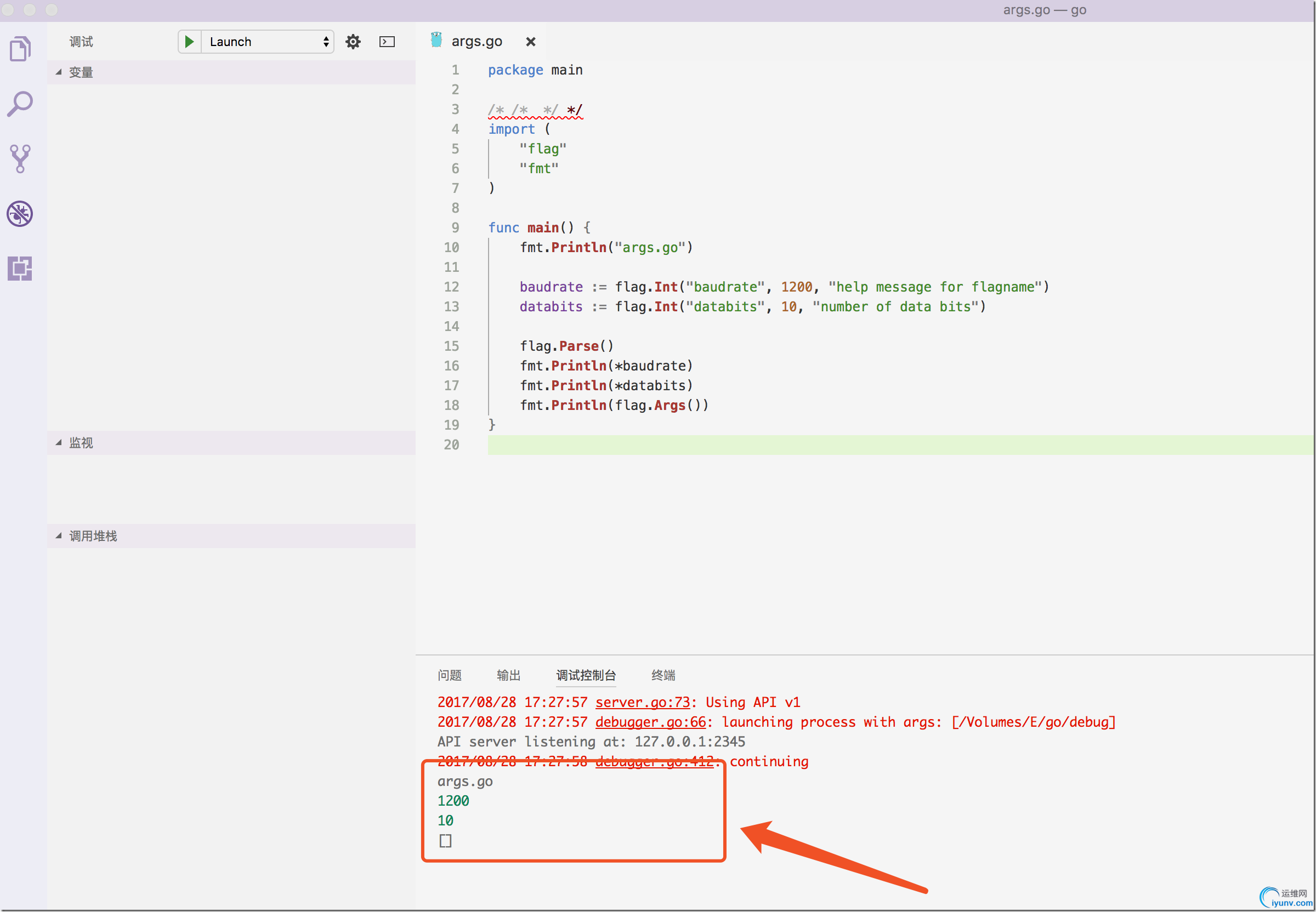Open the debug console icon
The width and height of the screenshot is (1316, 912).
click(x=387, y=42)
